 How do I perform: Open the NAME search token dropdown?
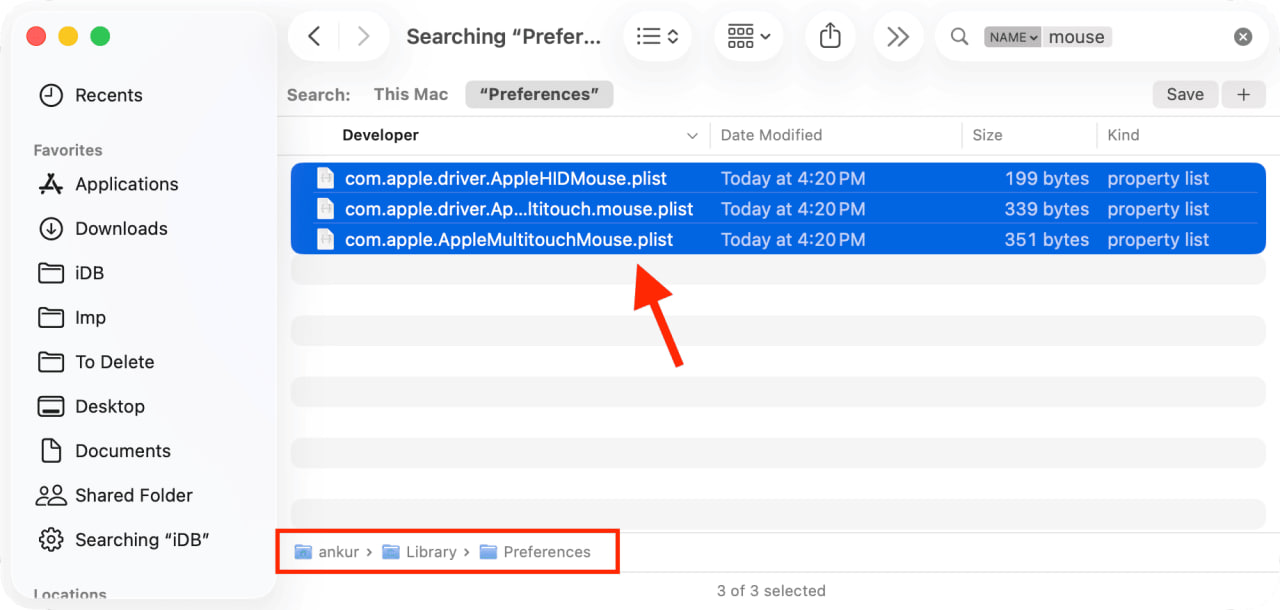coord(1013,37)
